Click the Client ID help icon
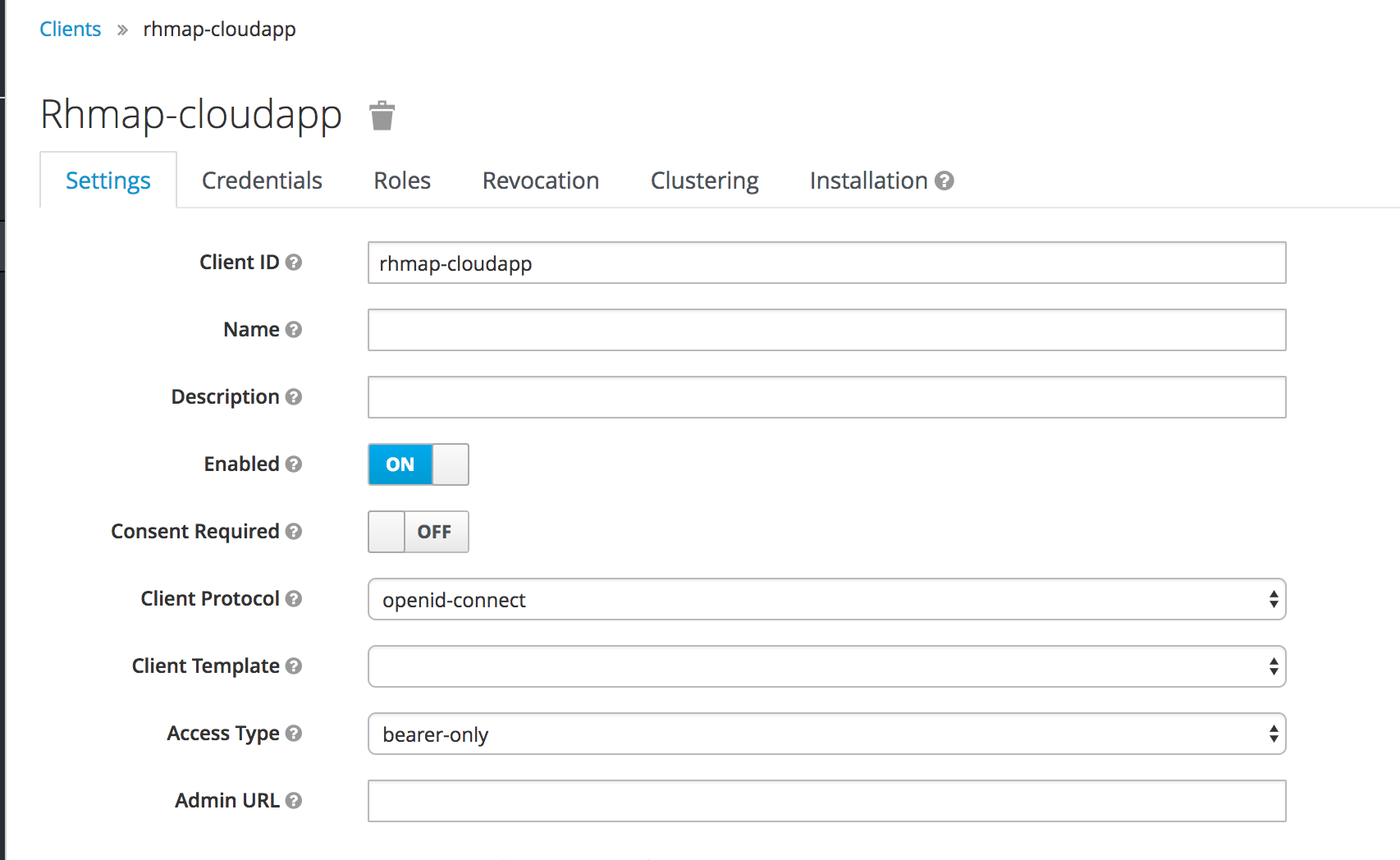Viewport: 1400px width, 860px height. (294, 262)
